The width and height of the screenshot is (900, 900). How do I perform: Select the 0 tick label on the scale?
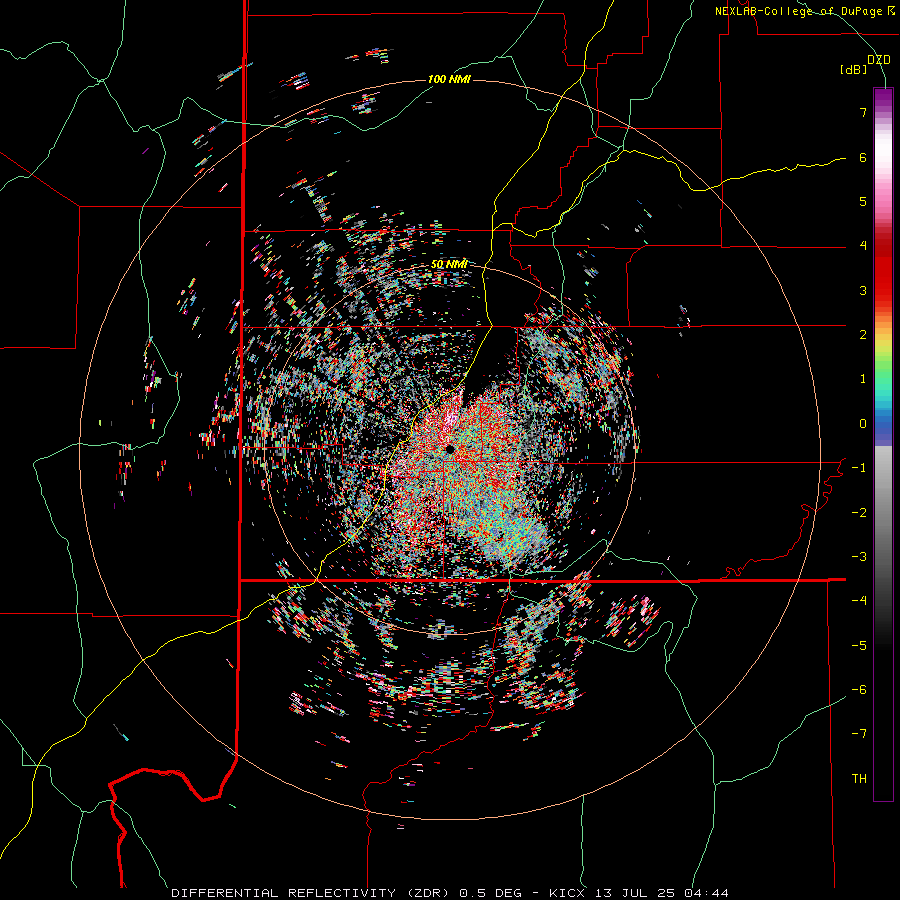(863, 424)
